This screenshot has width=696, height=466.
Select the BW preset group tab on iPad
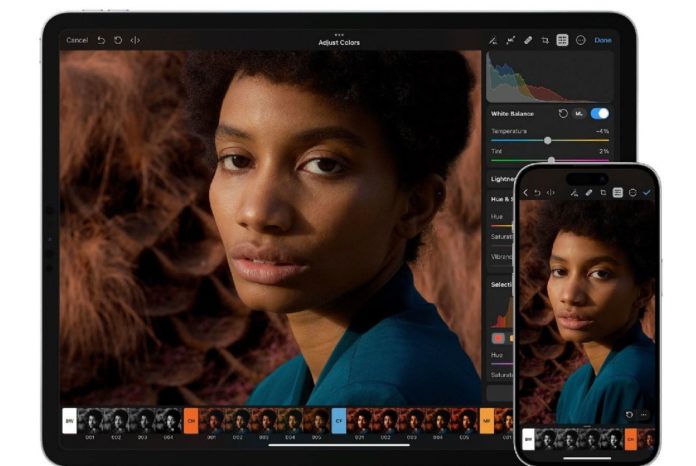pos(70,421)
